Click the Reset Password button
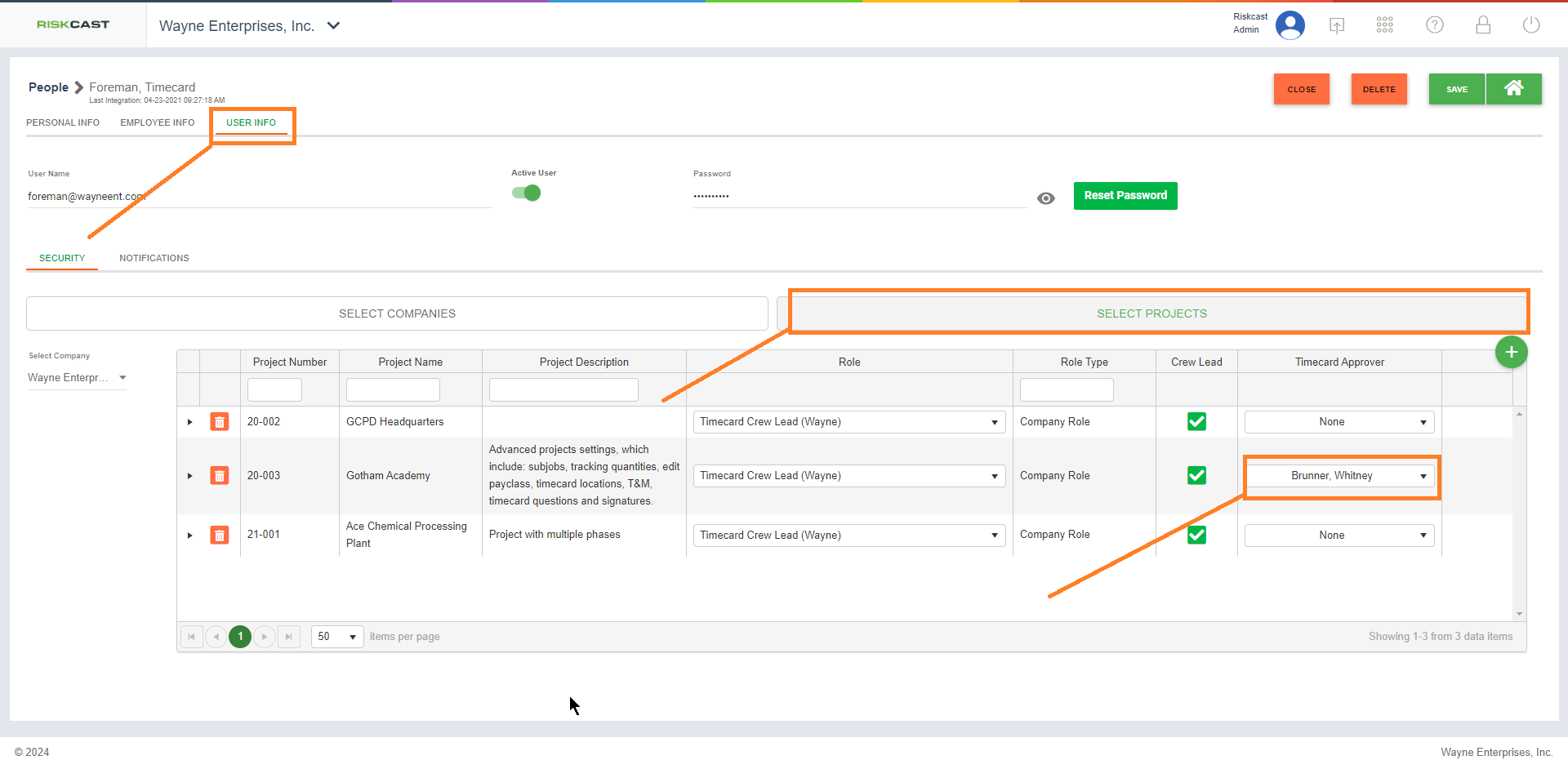Screen dimensions: 1568x769 (1125, 196)
